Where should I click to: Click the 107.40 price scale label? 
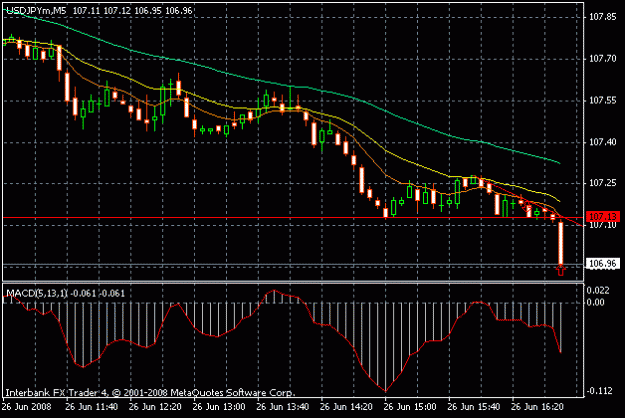tap(603, 142)
